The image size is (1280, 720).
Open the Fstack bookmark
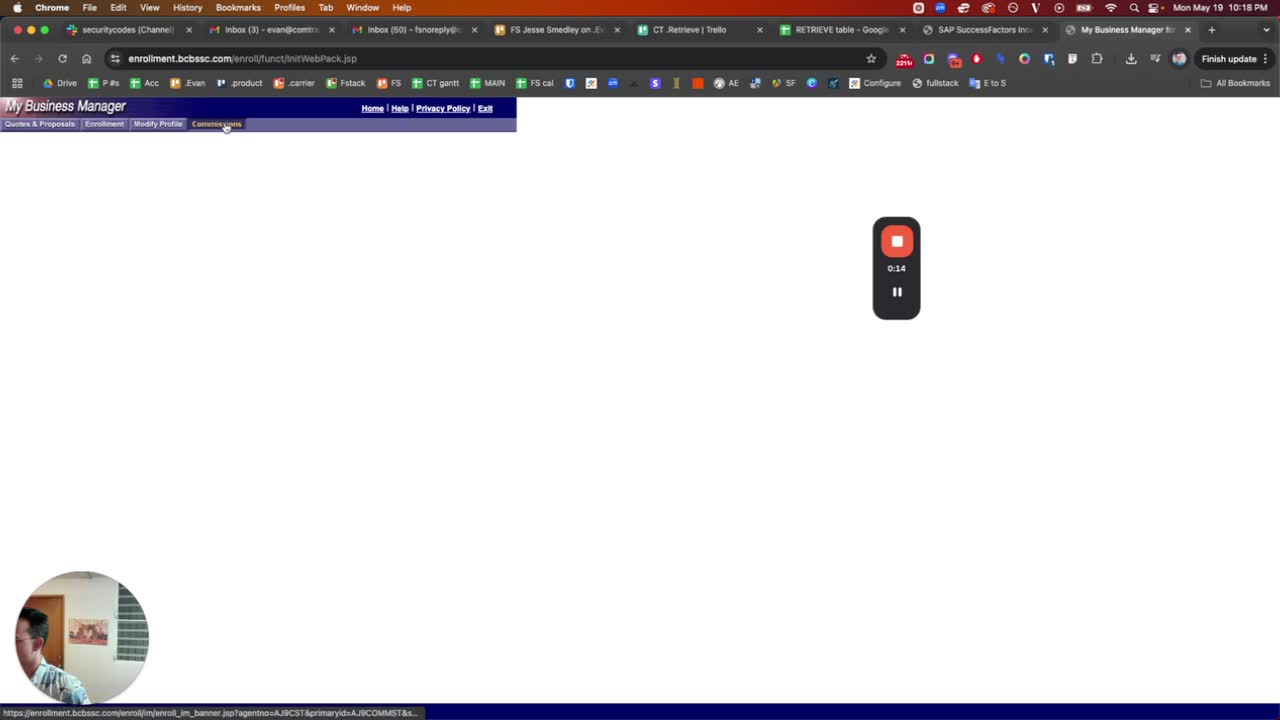coord(346,83)
